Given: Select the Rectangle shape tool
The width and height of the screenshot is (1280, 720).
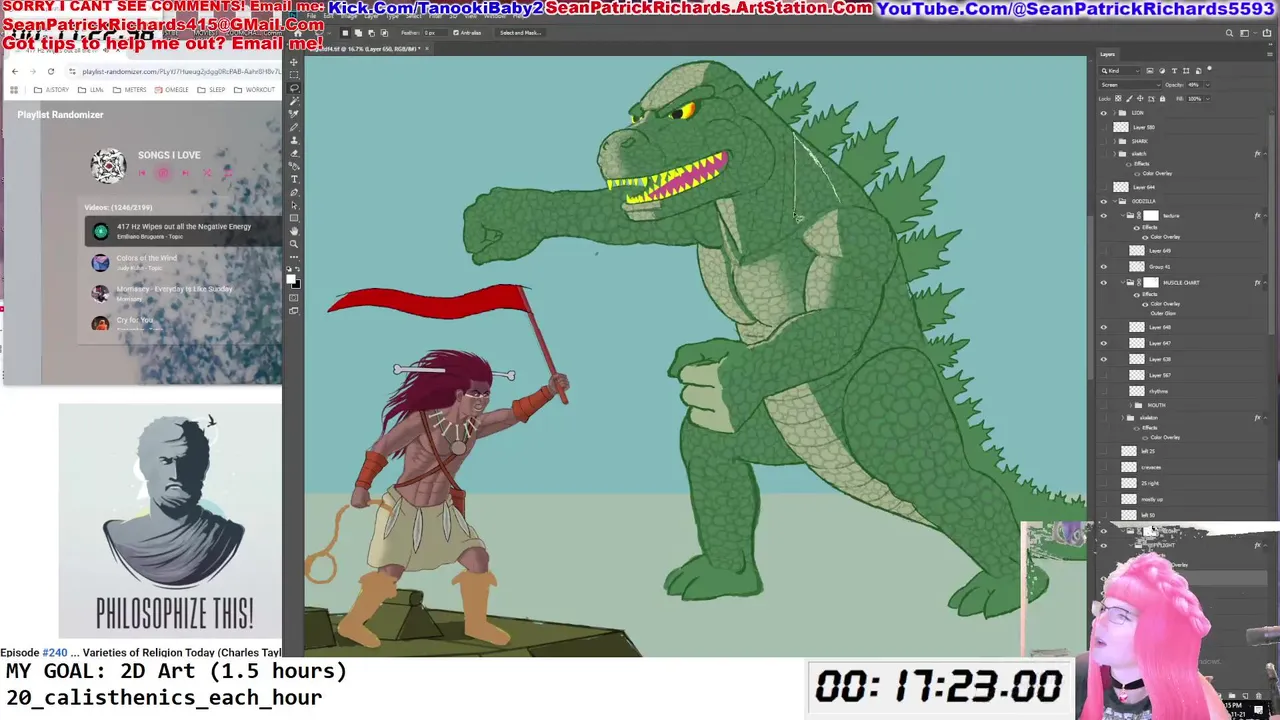Looking at the screenshot, I should click(x=294, y=219).
